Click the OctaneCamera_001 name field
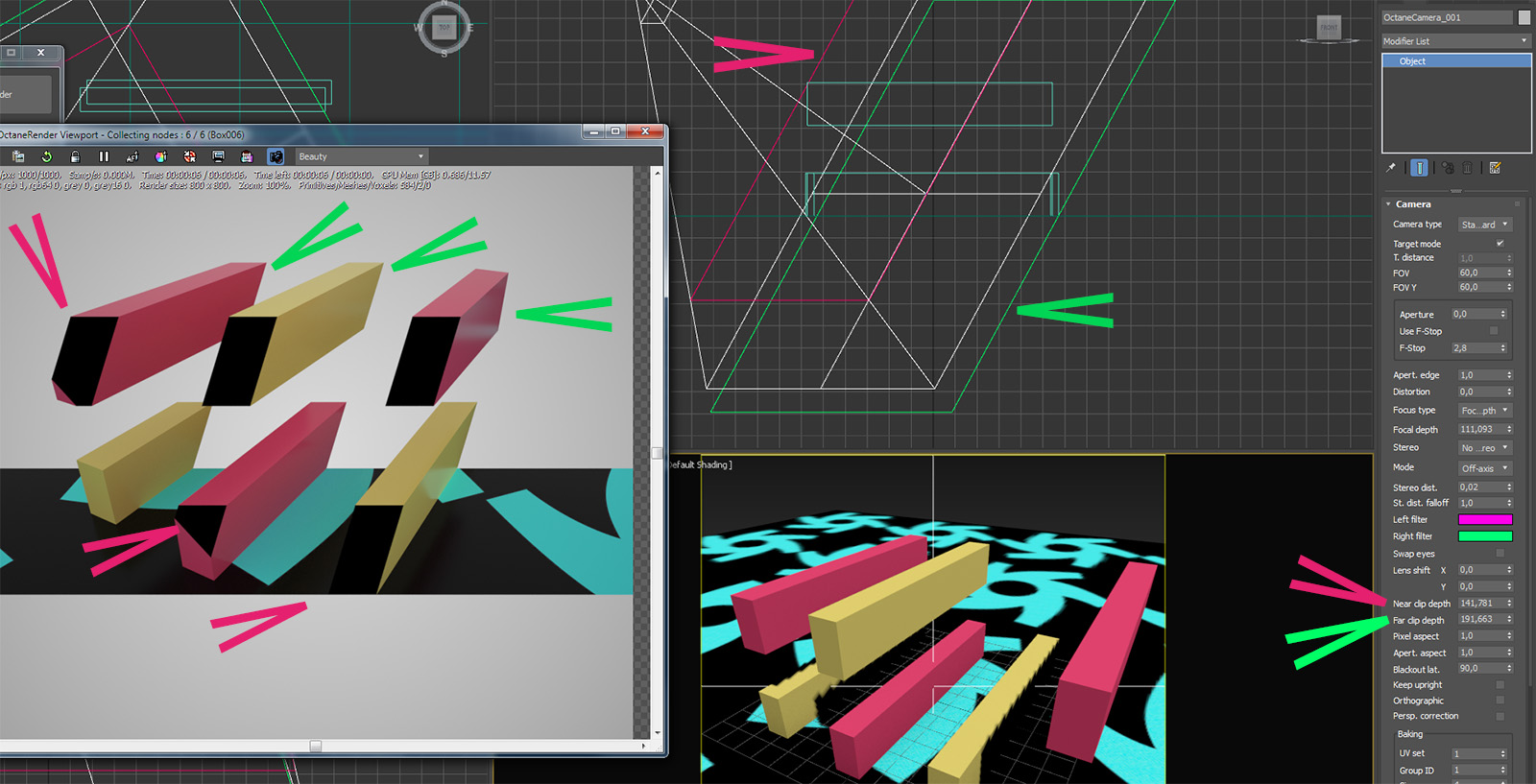 coord(1447,17)
